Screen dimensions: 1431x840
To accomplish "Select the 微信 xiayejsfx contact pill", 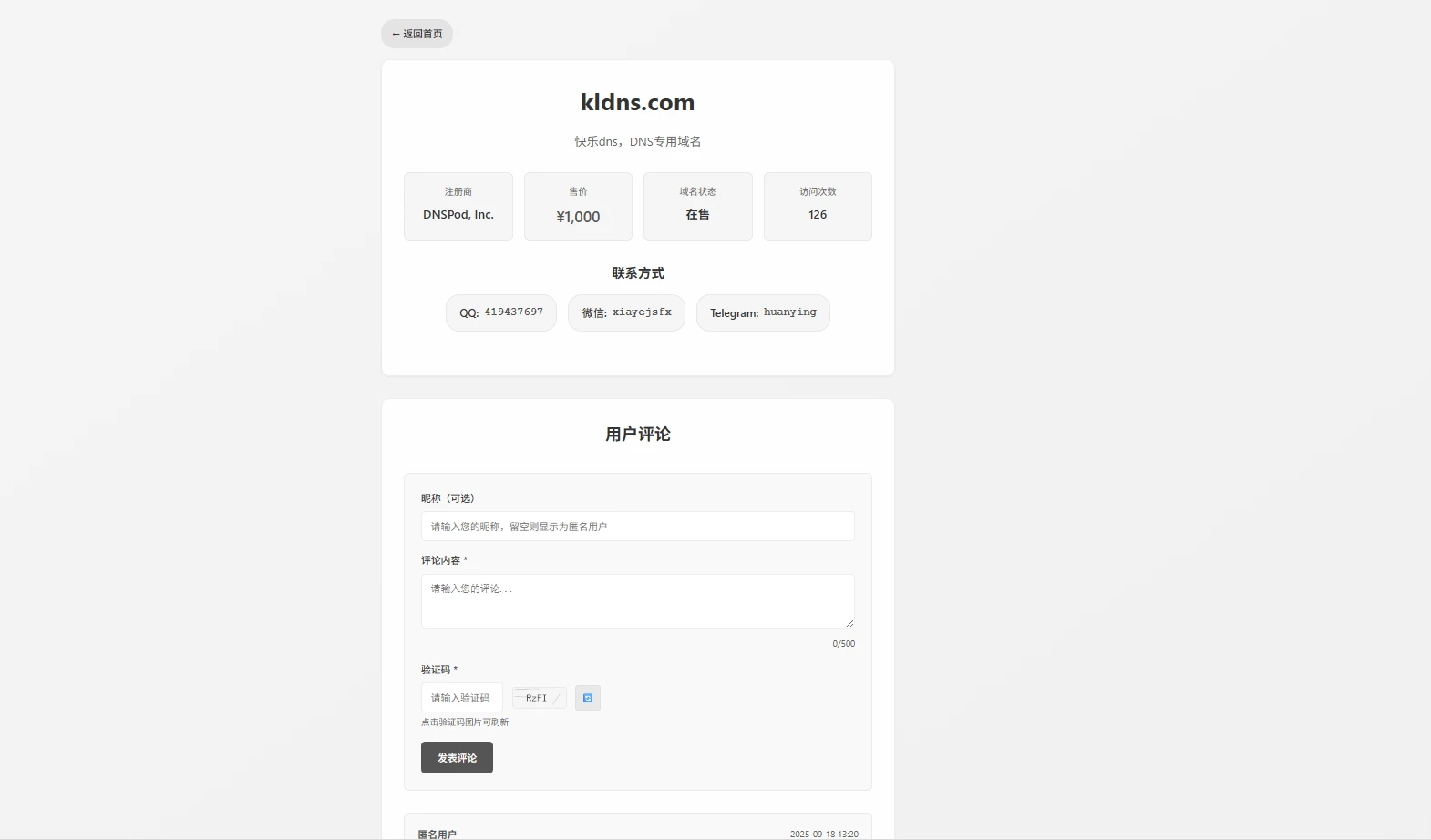I will [x=626, y=312].
